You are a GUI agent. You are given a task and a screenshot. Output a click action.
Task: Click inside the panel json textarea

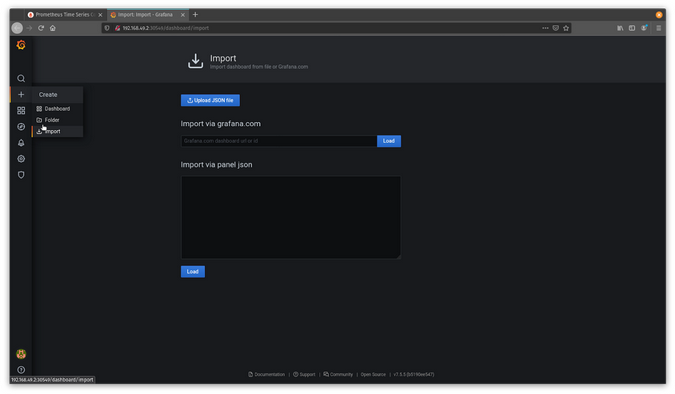pos(291,217)
